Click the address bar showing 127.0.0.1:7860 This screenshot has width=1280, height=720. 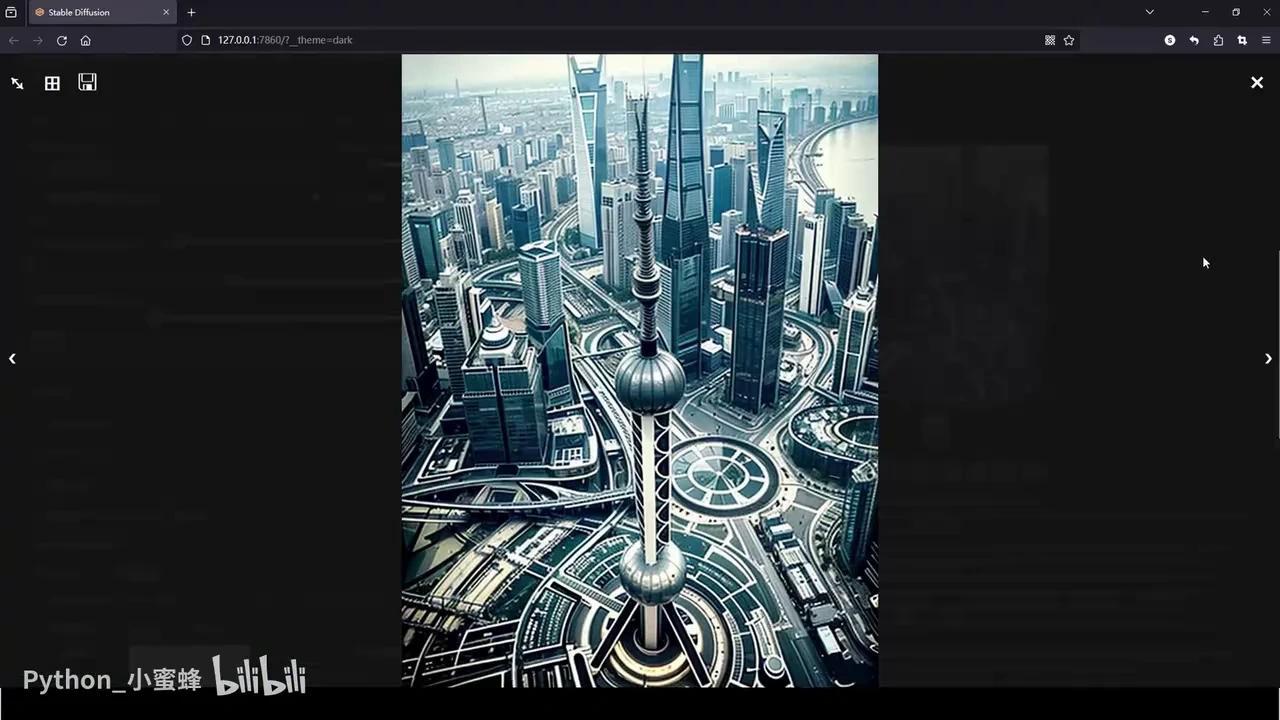[x=285, y=40]
